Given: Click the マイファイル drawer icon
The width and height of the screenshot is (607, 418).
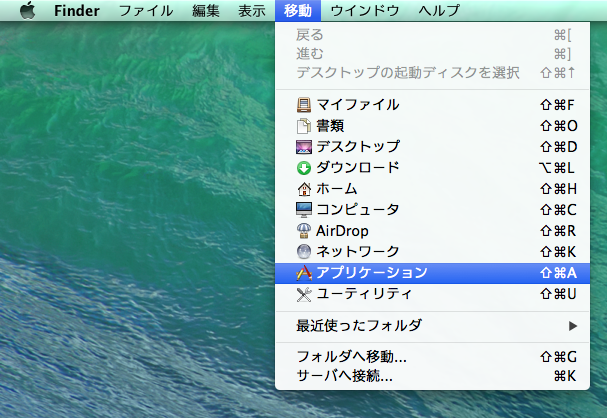Looking at the screenshot, I should coord(304,105).
